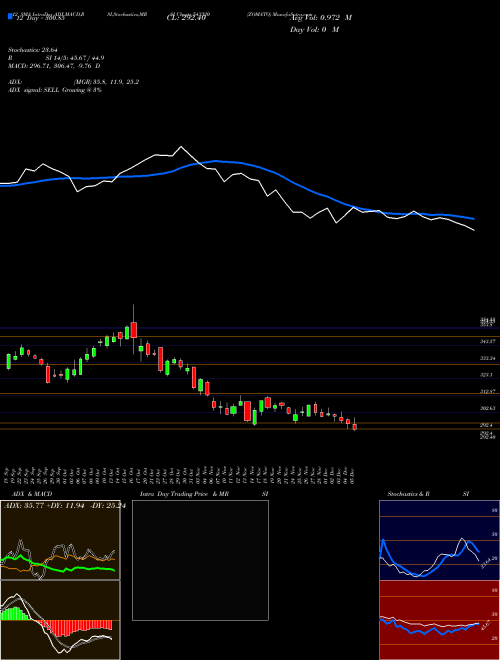Image resolution: width=500 pixels, height=660 pixels.
Task: Open the ADX indicator chart with green line
Action: pos(60,540)
